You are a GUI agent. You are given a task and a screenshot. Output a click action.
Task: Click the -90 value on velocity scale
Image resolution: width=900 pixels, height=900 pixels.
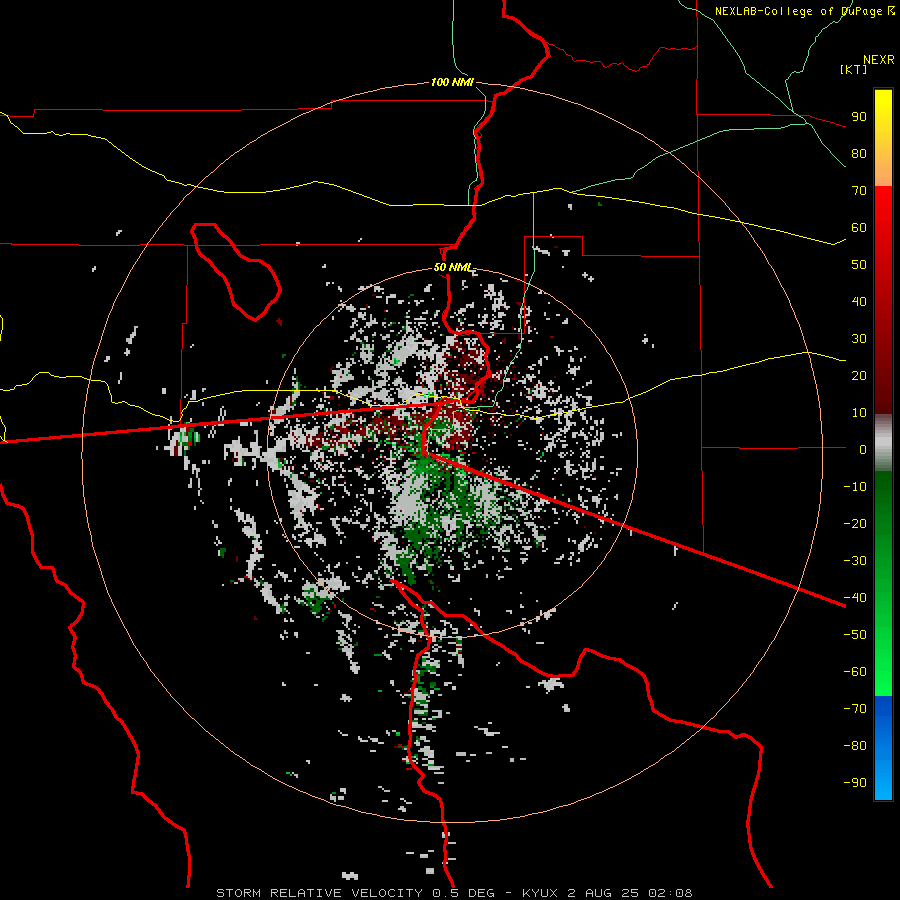point(855,783)
